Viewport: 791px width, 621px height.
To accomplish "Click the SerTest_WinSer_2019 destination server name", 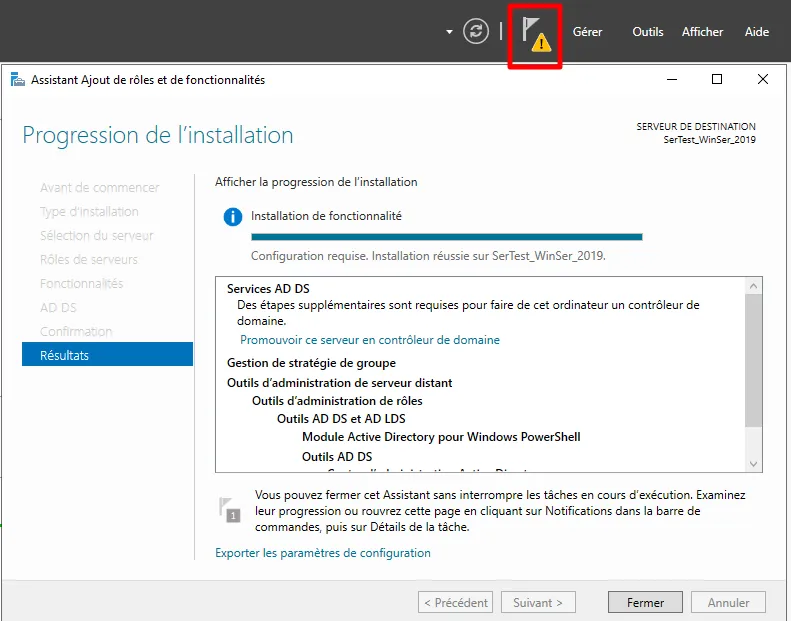I will tap(709, 140).
